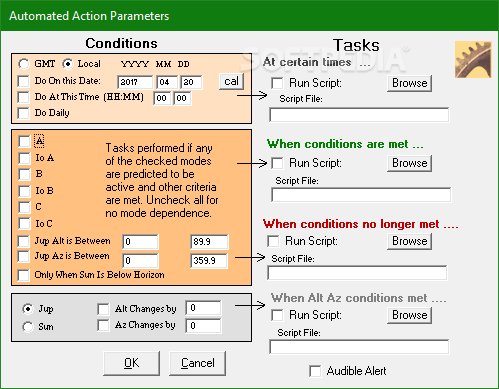The height and width of the screenshot is (389, 499).
Task: Enable Only When Sun Is Below Horizon
Action: [23, 275]
